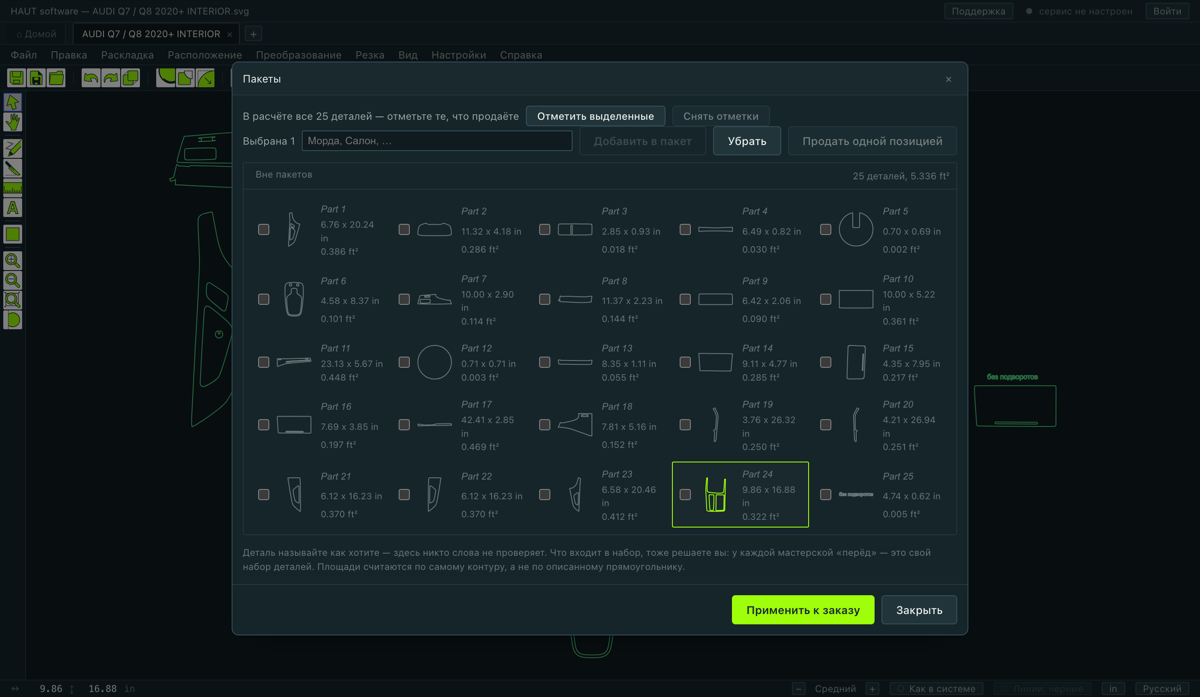The image size is (1200, 697).
Task: Check the Part 1 checkbox
Action: click(x=264, y=229)
